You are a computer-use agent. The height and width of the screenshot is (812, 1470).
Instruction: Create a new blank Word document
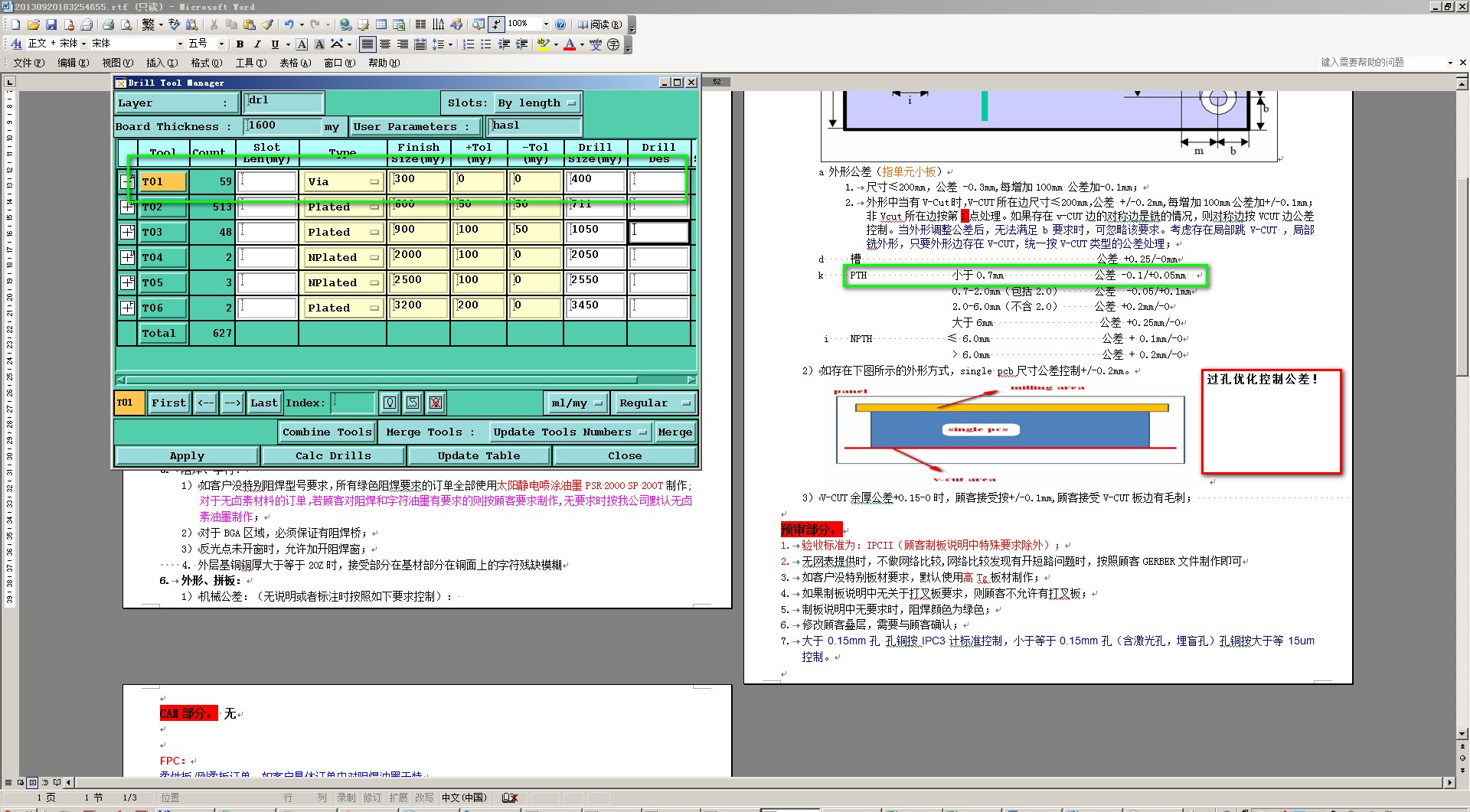coord(15,24)
